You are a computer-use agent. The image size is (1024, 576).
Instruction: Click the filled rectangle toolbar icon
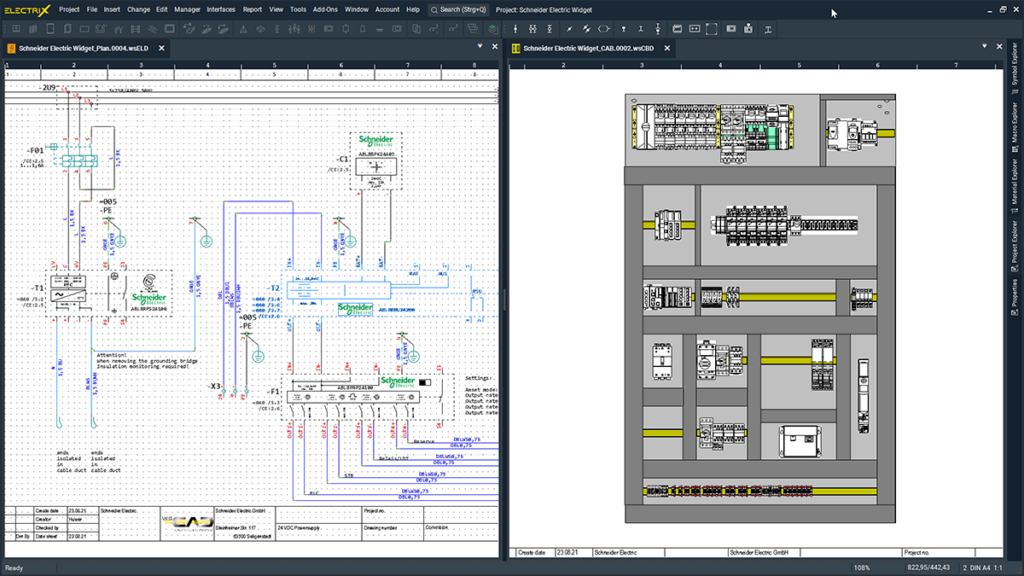point(731,29)
